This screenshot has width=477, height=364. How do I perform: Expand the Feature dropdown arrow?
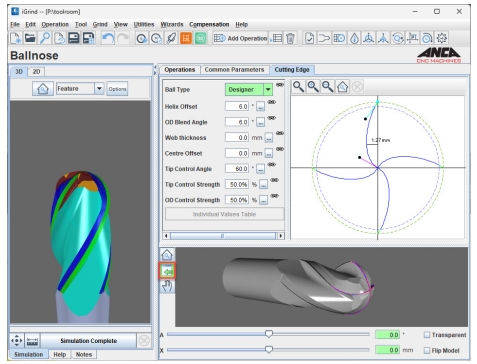(99, 89)
